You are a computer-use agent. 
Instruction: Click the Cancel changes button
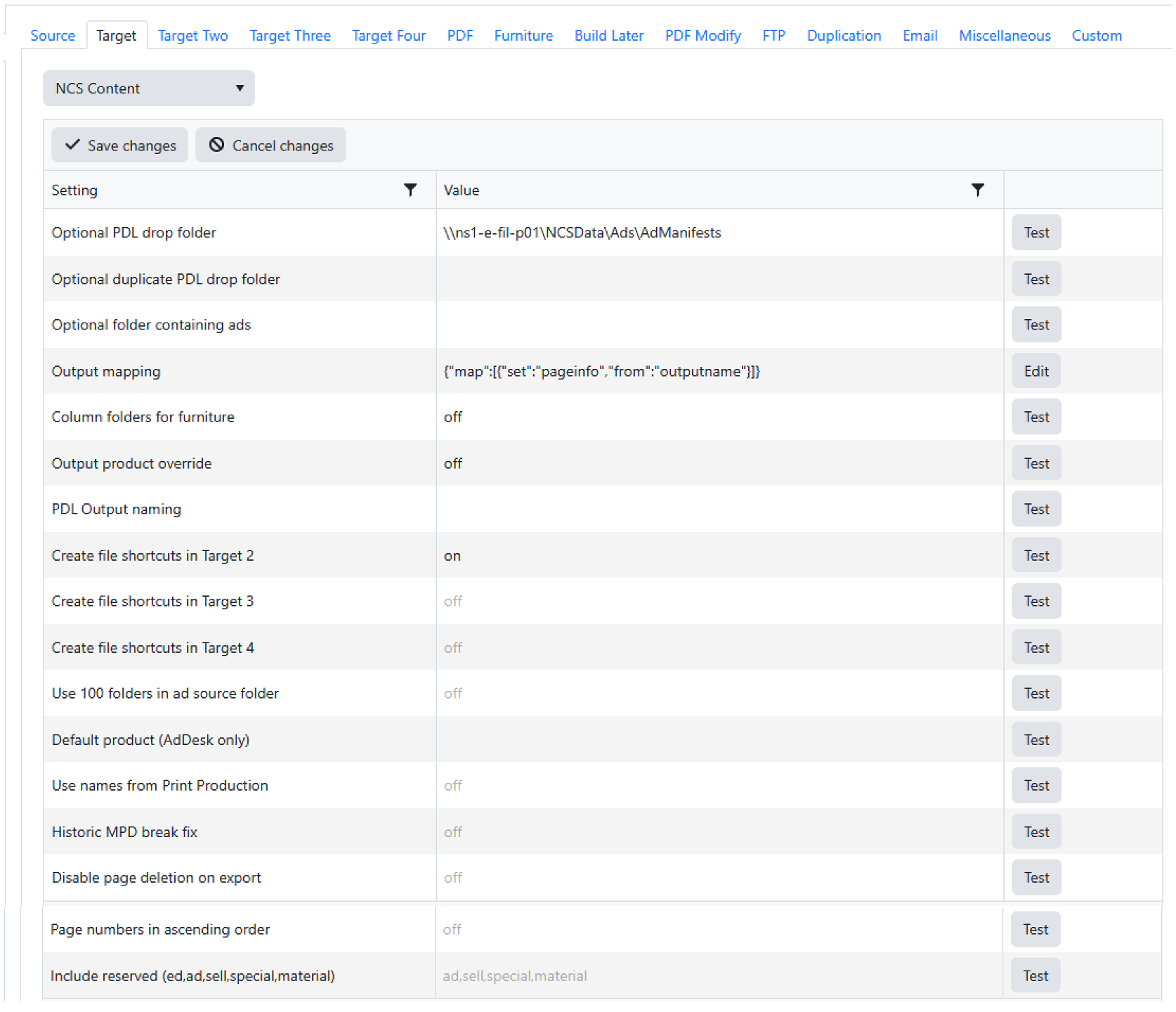click(270, 145)
